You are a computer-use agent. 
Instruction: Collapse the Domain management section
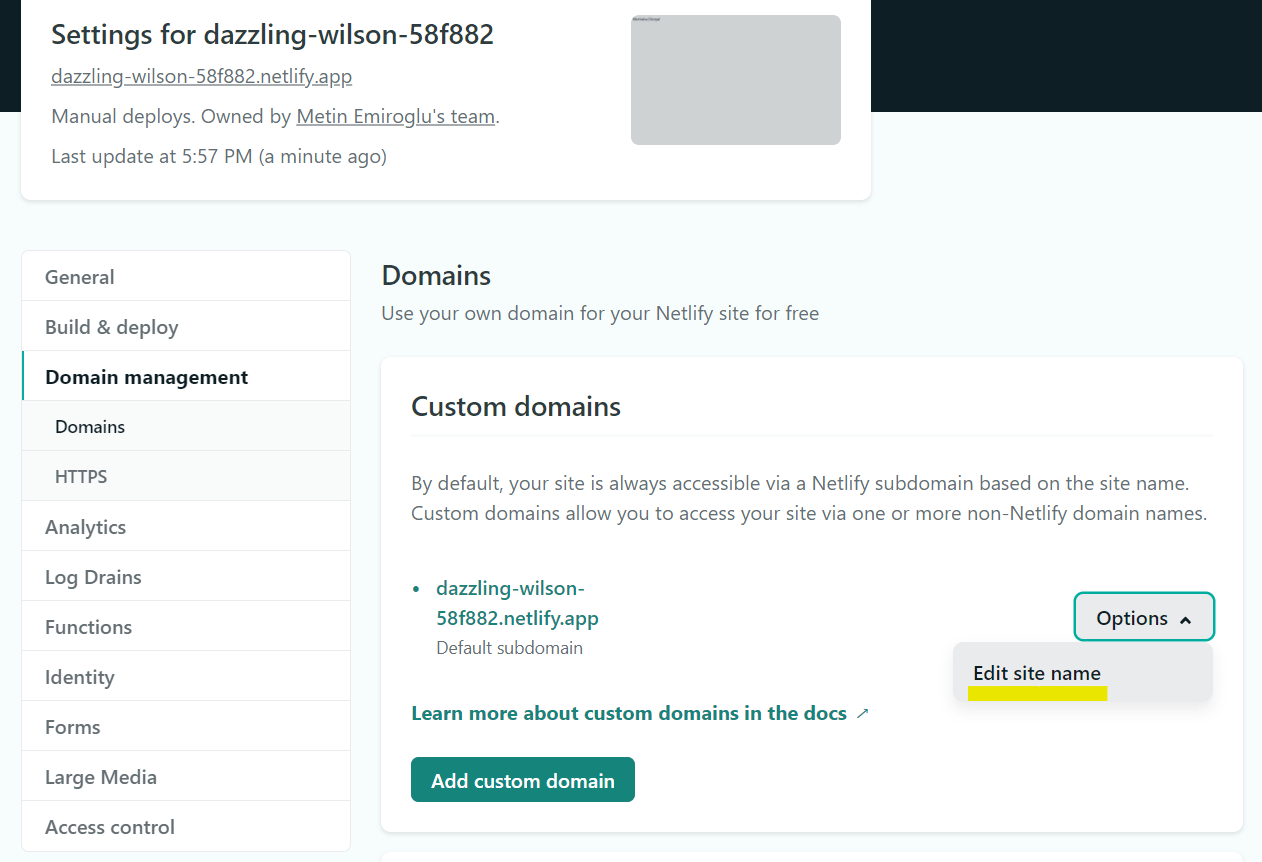[x=186, y=376]
